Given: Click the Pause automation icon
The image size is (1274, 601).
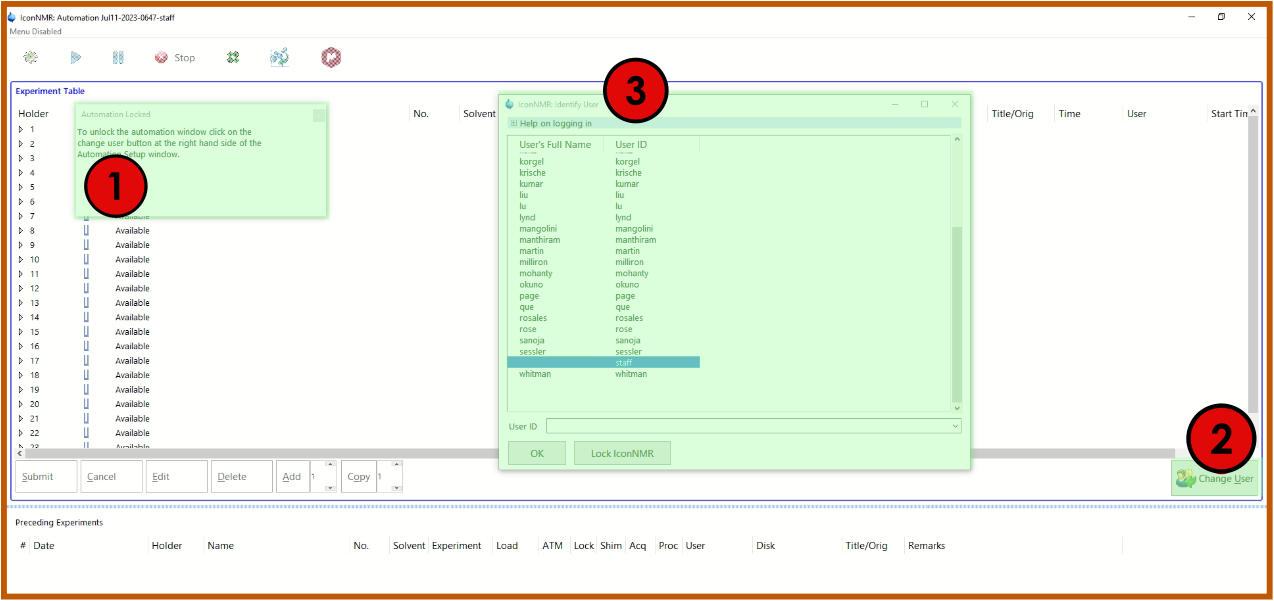Looking at the screenshot, I should pyautogui.click(x=118, y=58).
